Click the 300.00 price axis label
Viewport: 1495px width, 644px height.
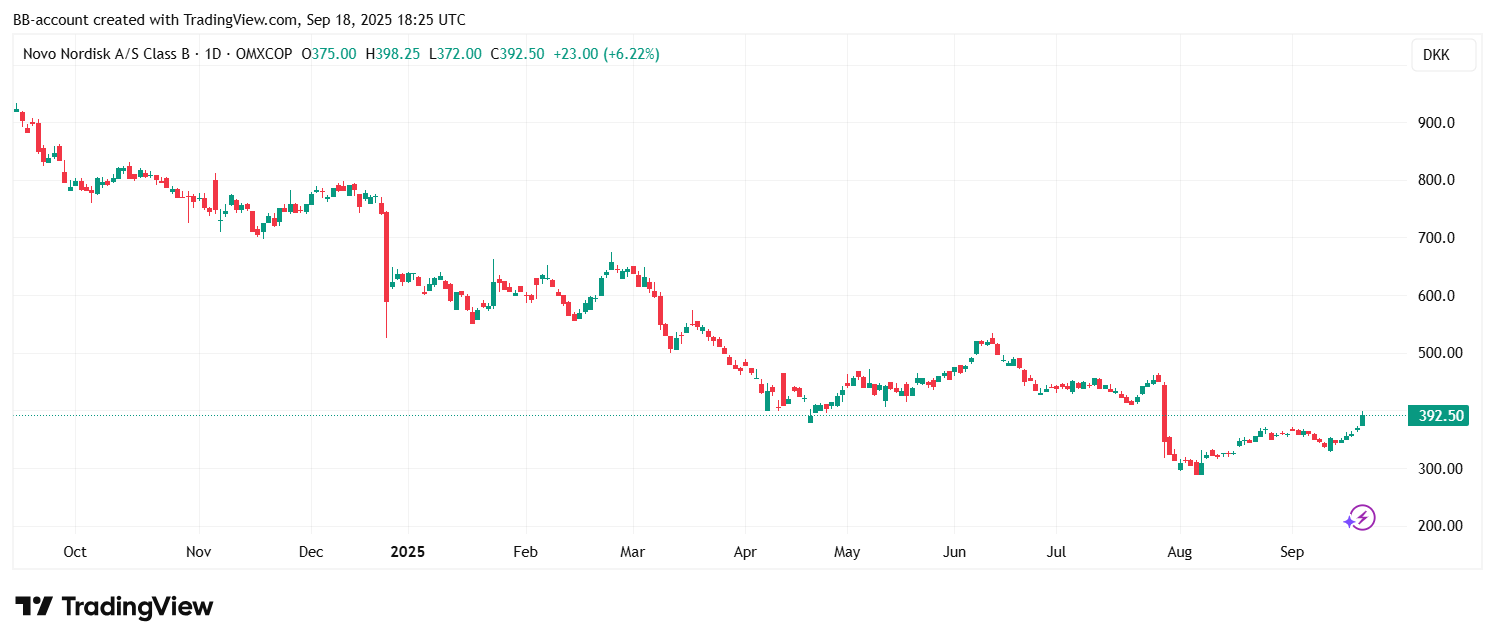pyautogui.click(x=1438, y=469)
